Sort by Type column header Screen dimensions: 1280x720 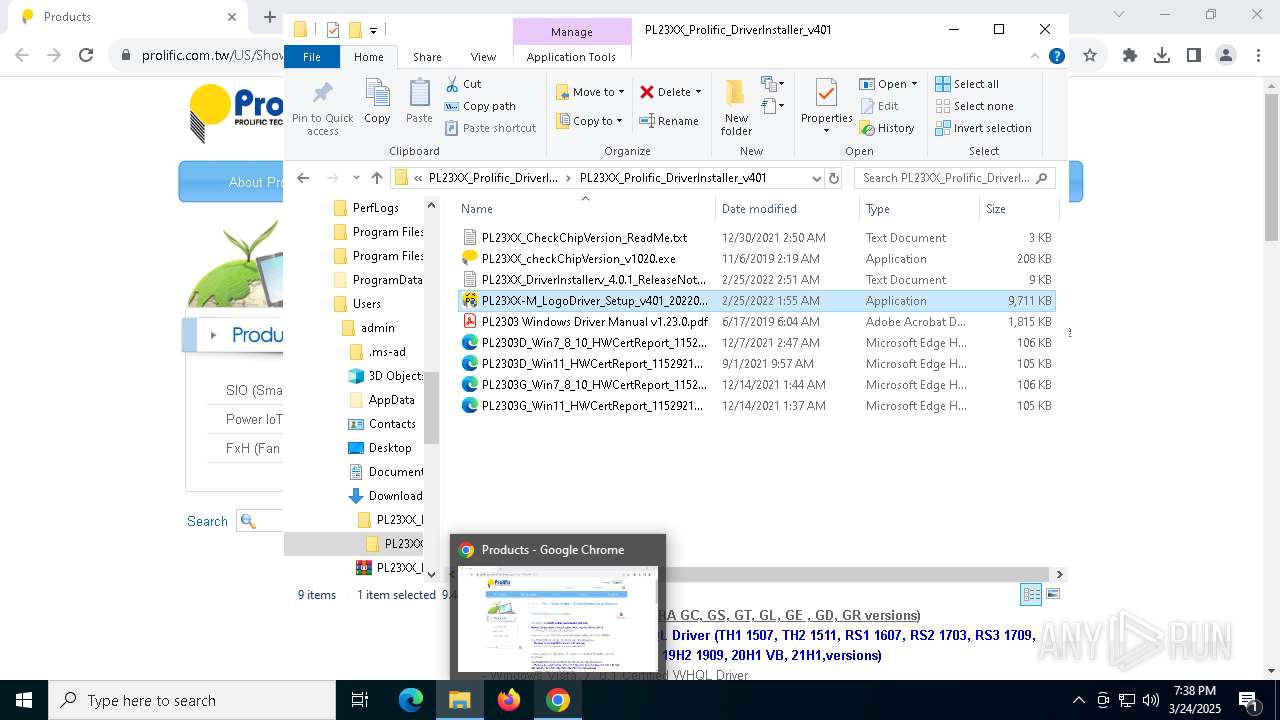pyautogui.click(x=919, y=209)
